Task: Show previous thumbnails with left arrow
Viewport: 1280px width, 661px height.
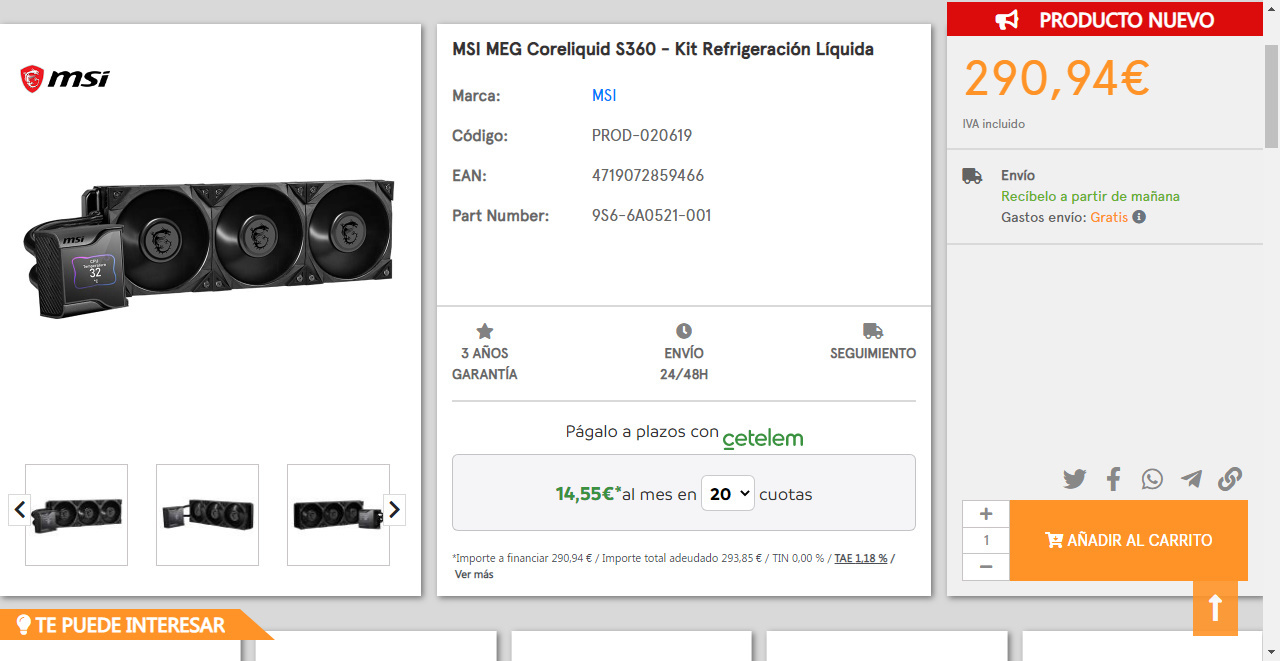Action: (19, 510)
